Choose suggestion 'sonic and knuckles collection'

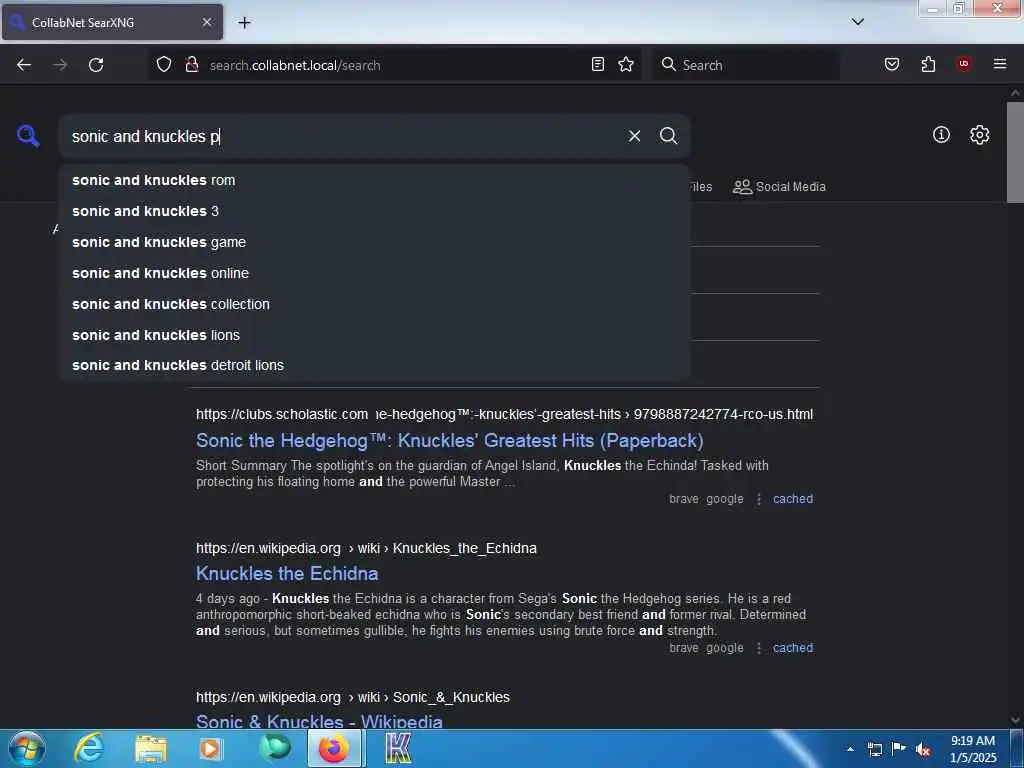point(374,304)
